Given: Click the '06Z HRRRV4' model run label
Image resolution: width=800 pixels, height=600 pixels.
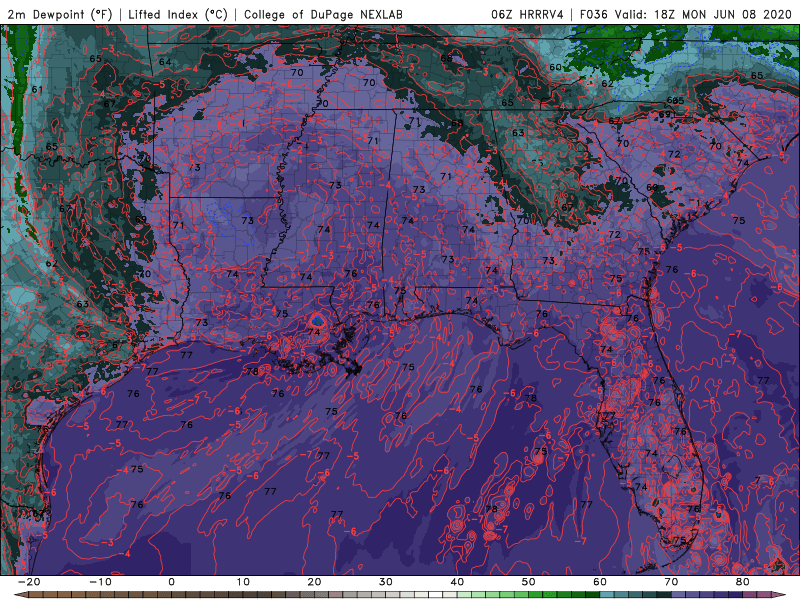Looking at the screenshot, I should 527,14.
